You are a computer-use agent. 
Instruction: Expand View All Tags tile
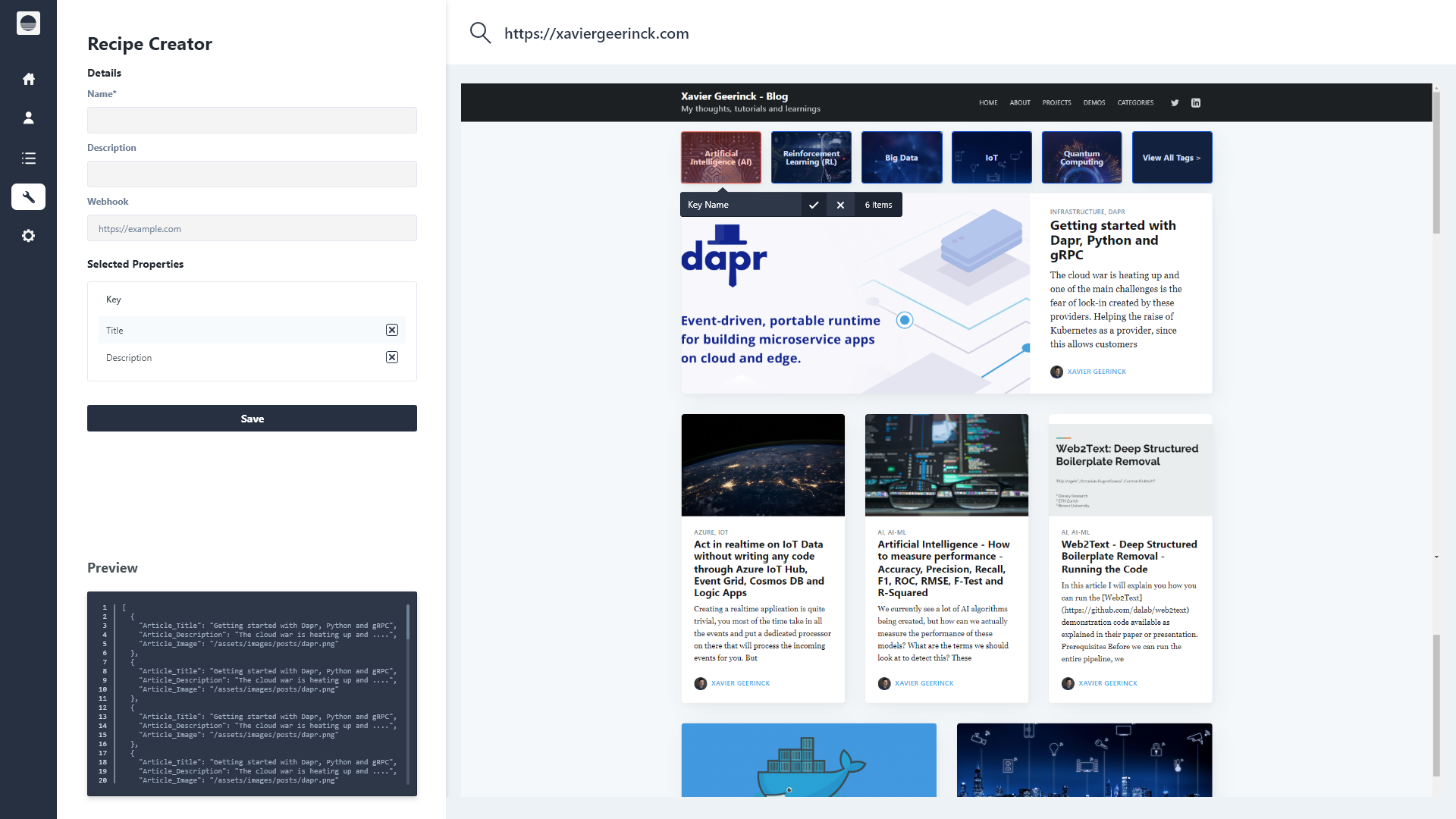(1172, 158)
